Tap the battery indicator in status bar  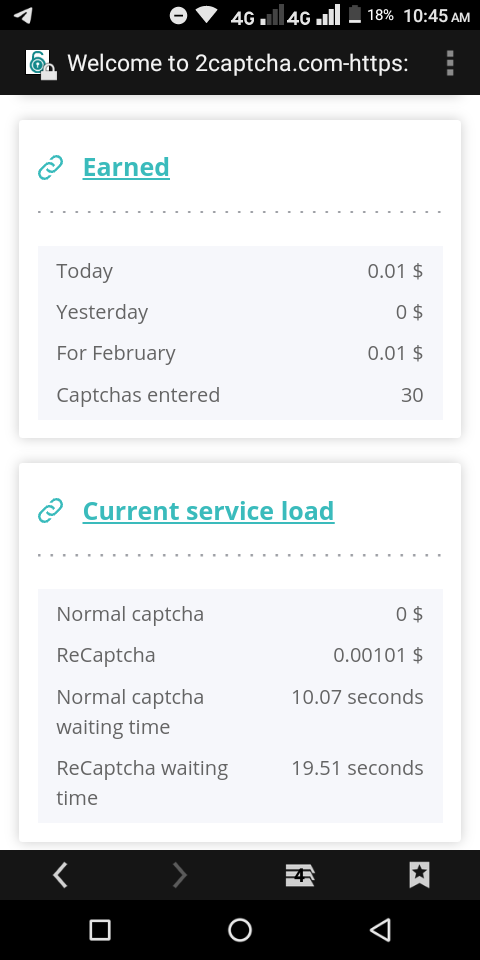354,15
